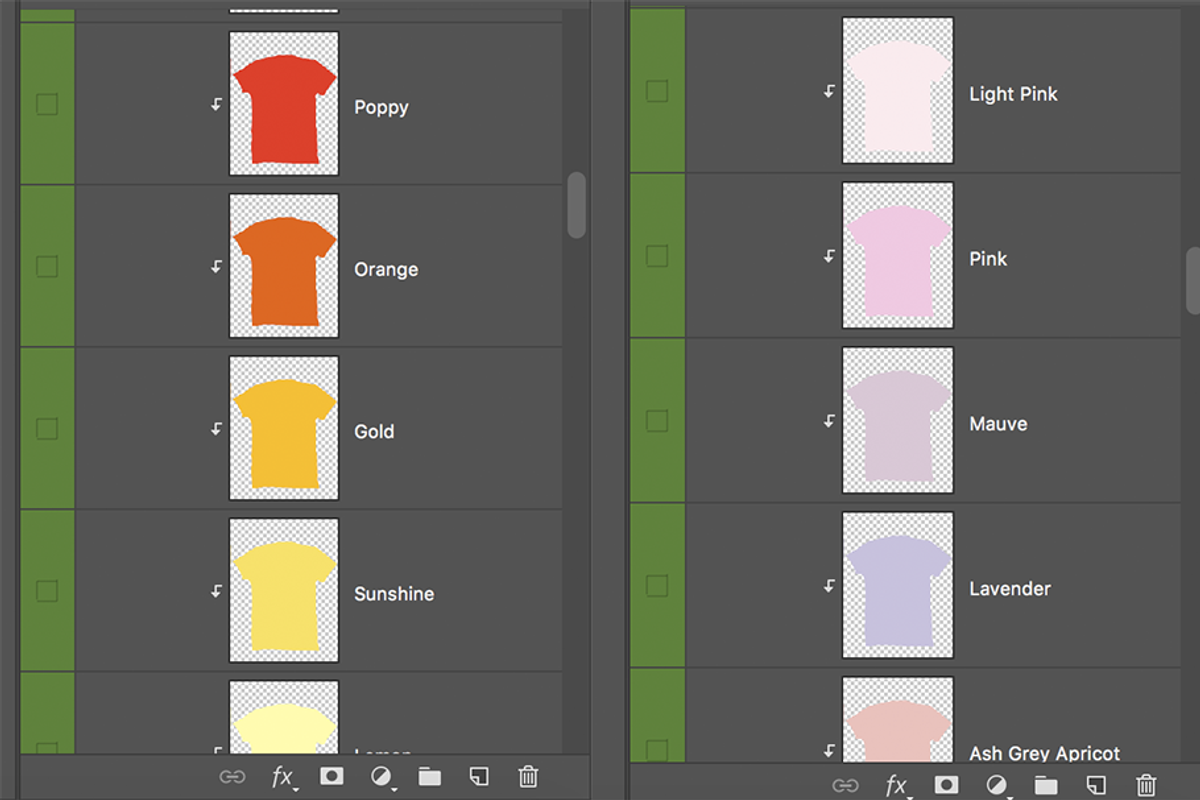Toggle visibility of the Gold layer
This screenshot has height=800, width=1200.
[46, 428]
